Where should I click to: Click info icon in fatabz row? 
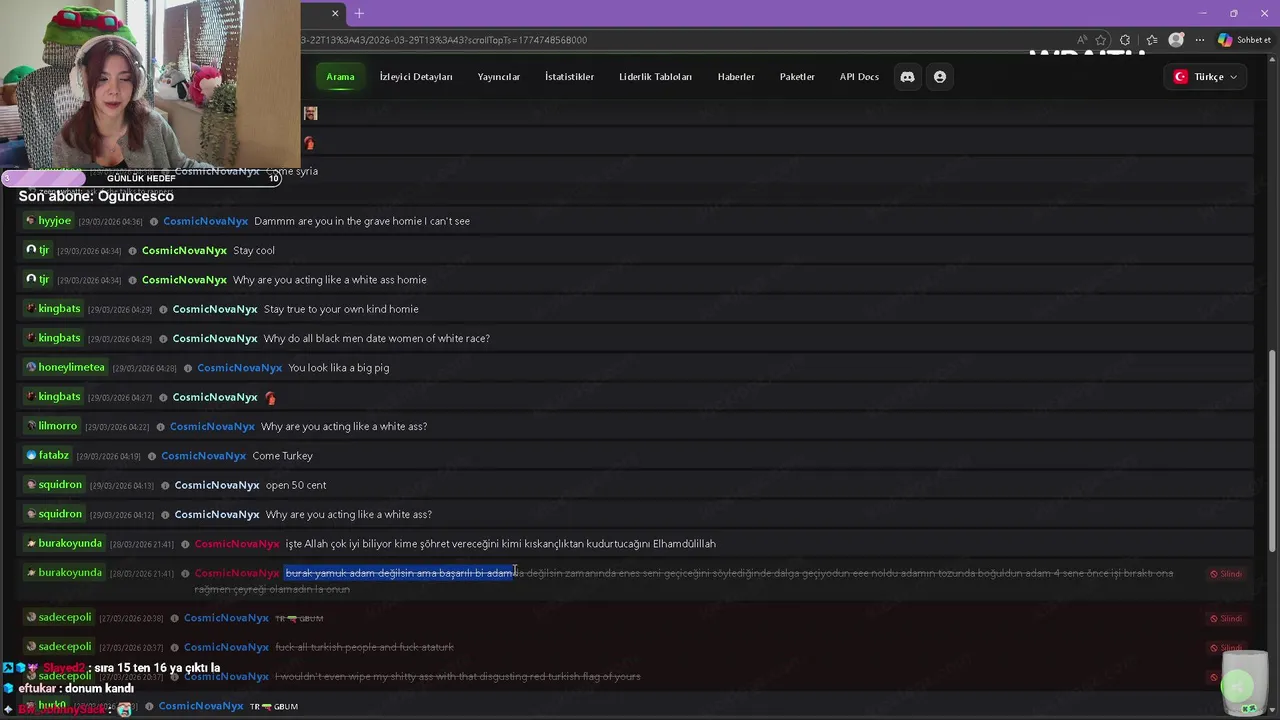(x=152, y=456)
